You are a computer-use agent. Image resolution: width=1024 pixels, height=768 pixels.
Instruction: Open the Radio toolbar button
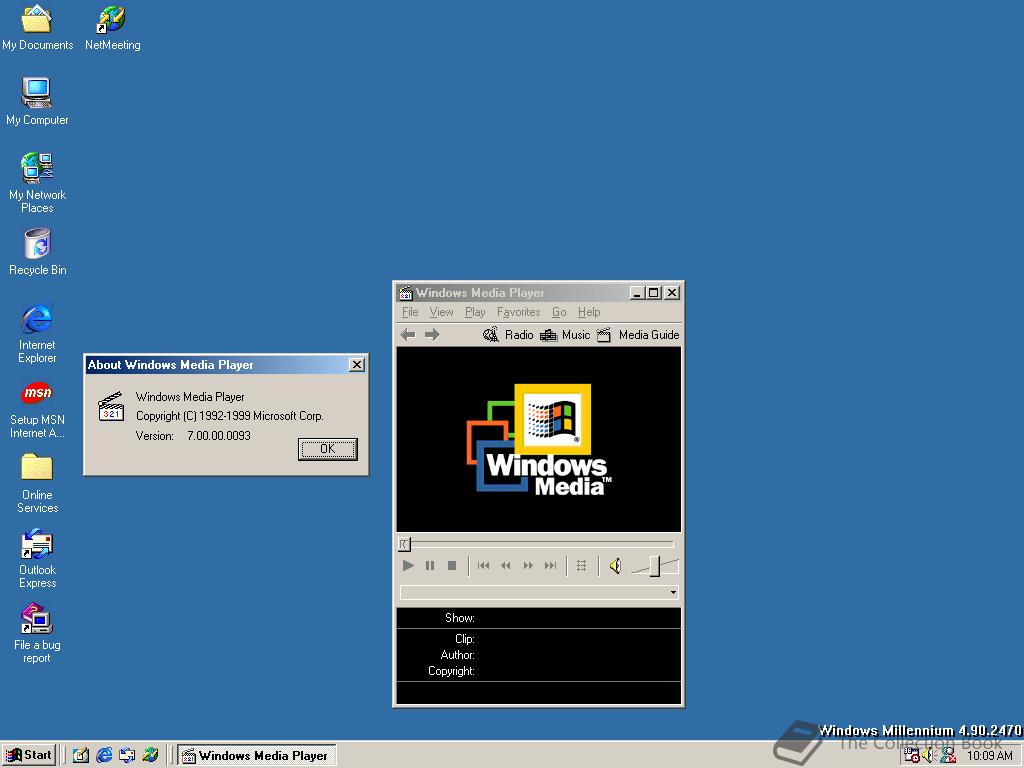[508, 335]
